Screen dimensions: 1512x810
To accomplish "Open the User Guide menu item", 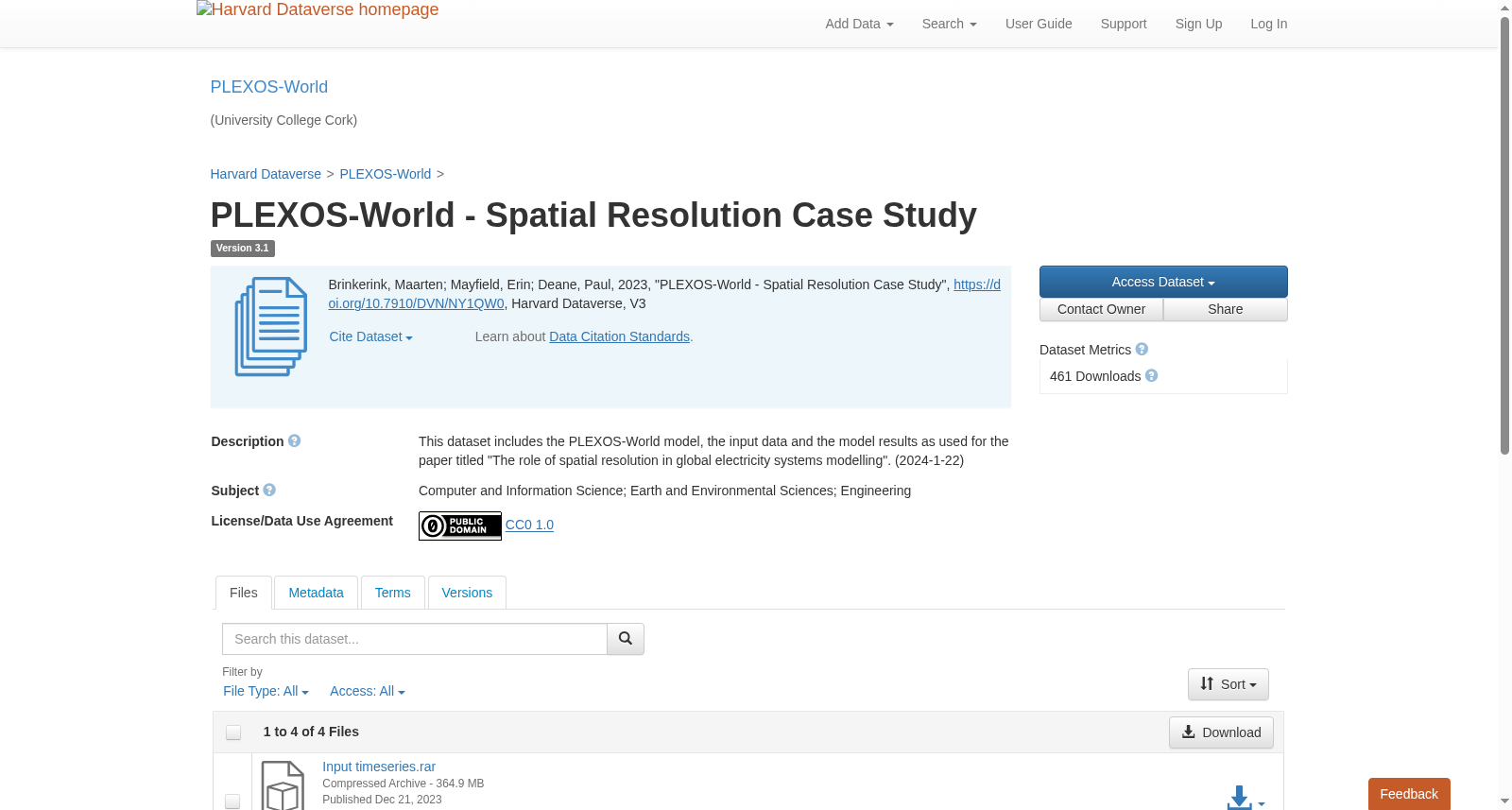I will coord(1039,24).
